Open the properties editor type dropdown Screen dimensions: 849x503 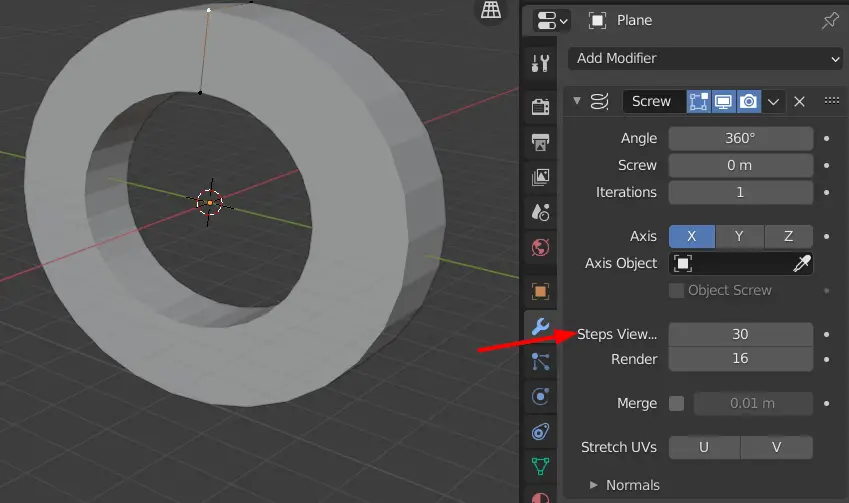551,21
